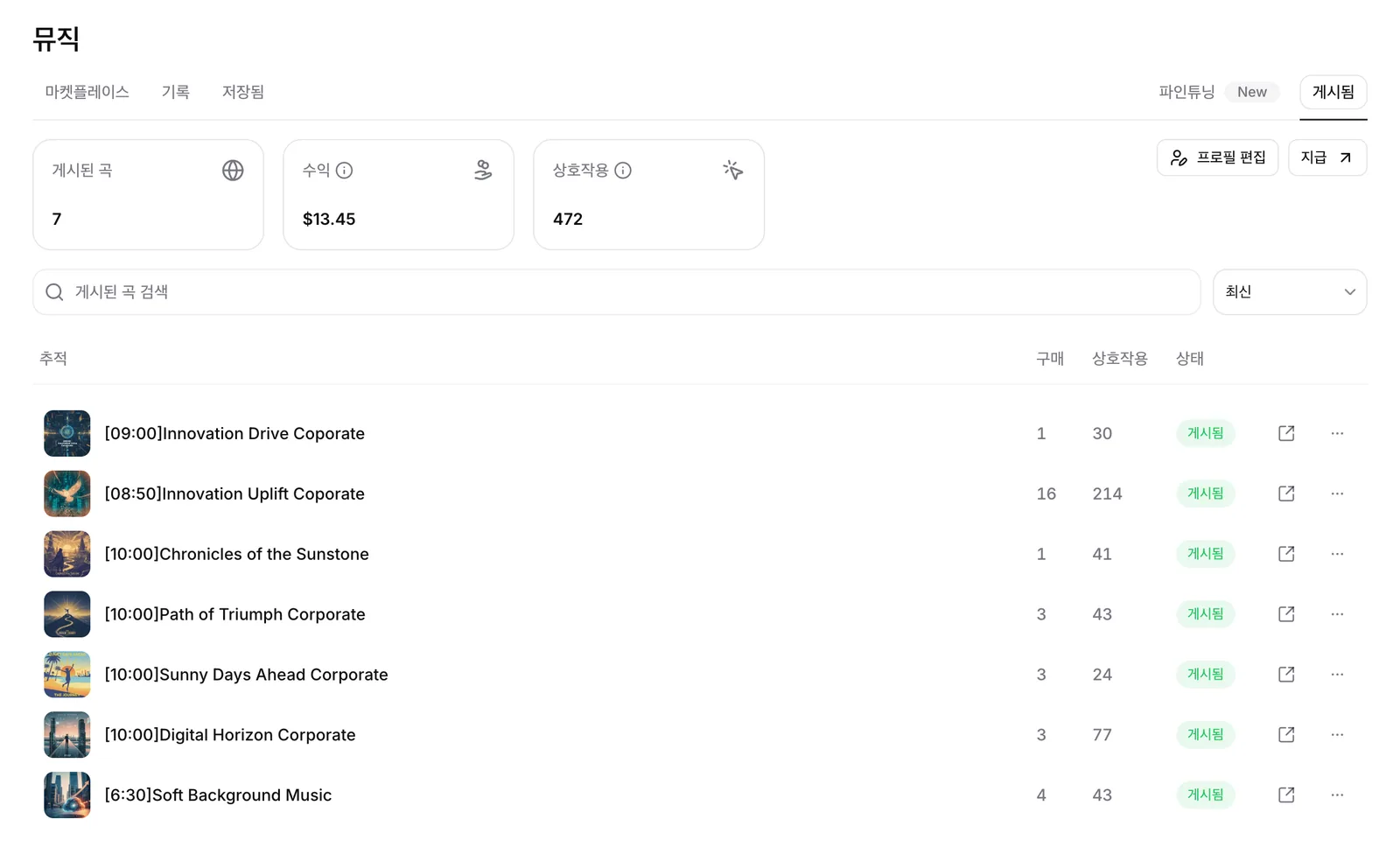Click info icon next to 수익
Viewport: 1400px width, 868px height.
pyautogui.click(x=345, y=171)
